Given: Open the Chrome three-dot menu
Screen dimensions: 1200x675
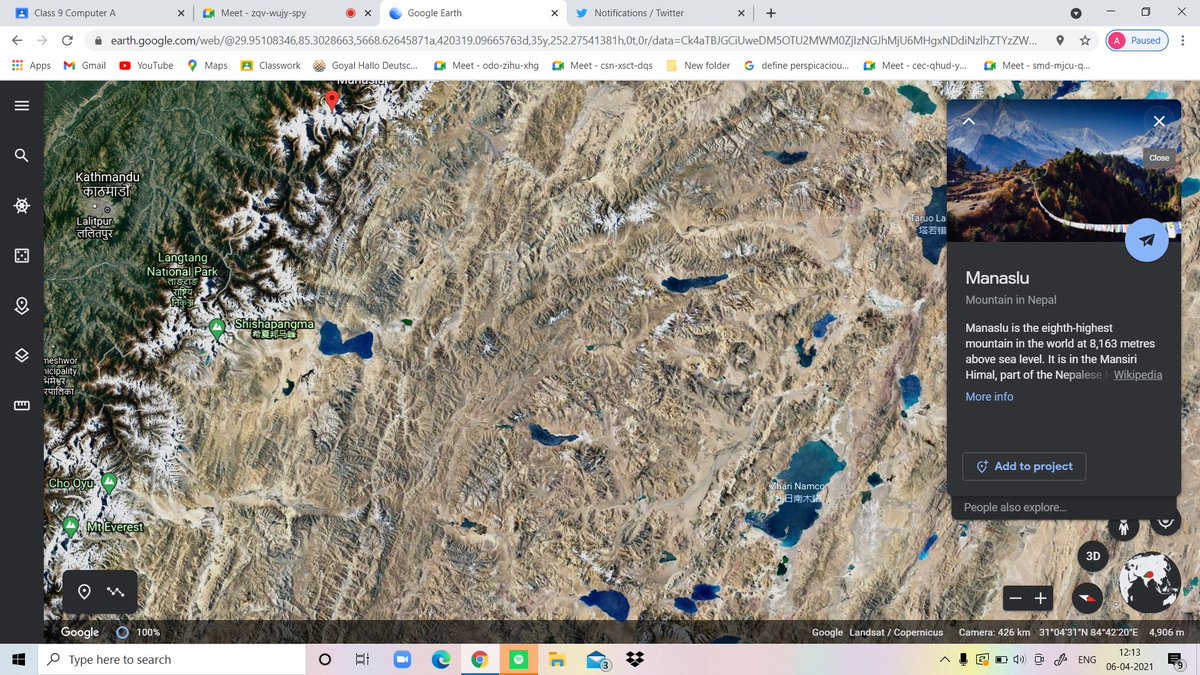Looking at the screenshot, I should (1182, 41).
